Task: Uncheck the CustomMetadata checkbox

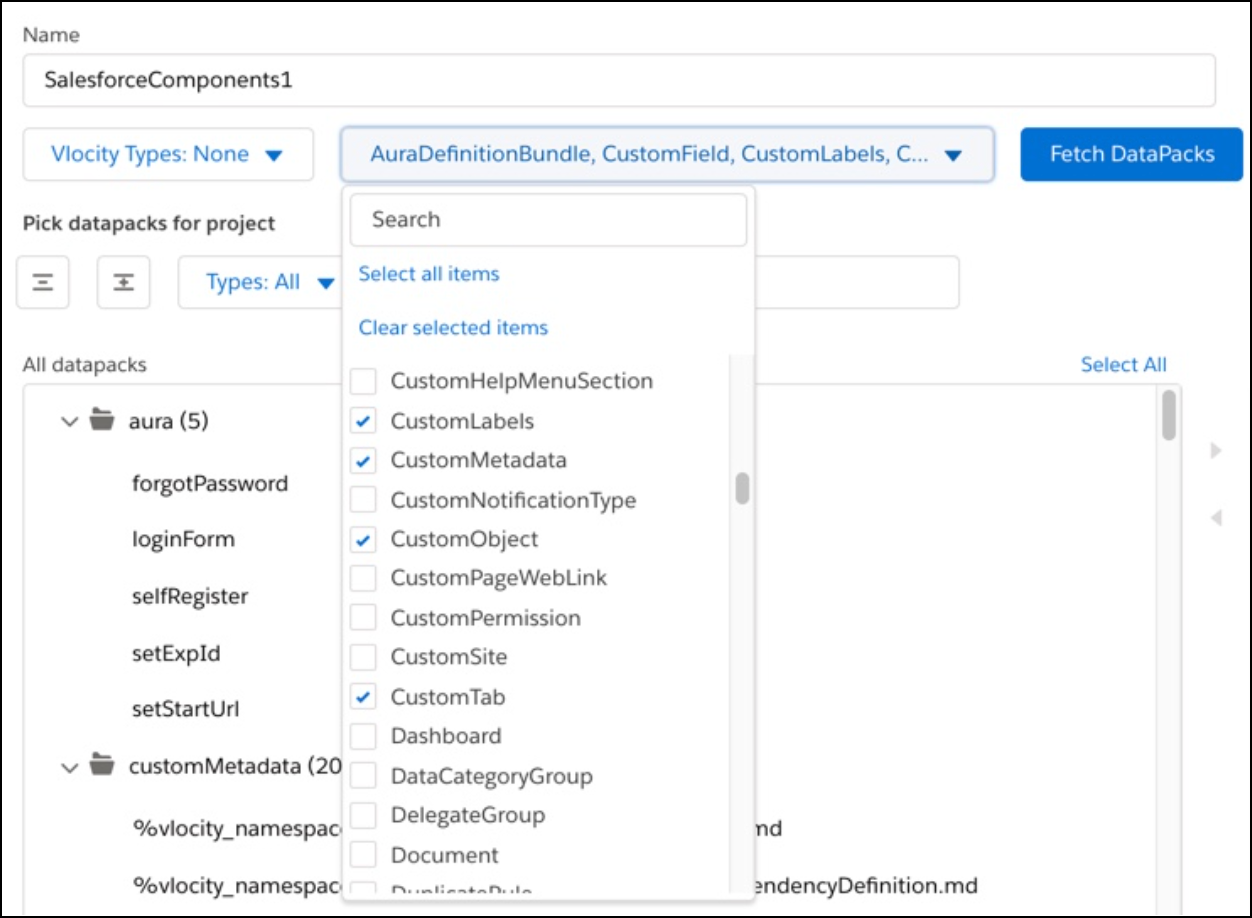Action: (x=364, y=460)
